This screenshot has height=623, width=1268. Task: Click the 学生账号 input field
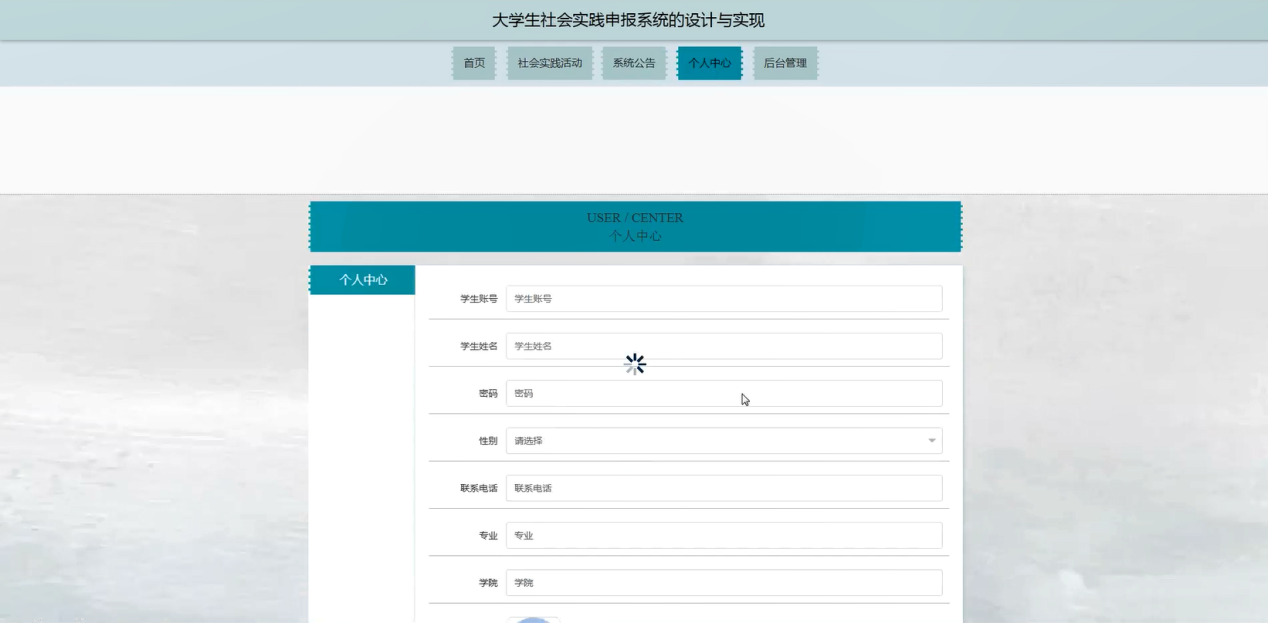coord(724,299)
